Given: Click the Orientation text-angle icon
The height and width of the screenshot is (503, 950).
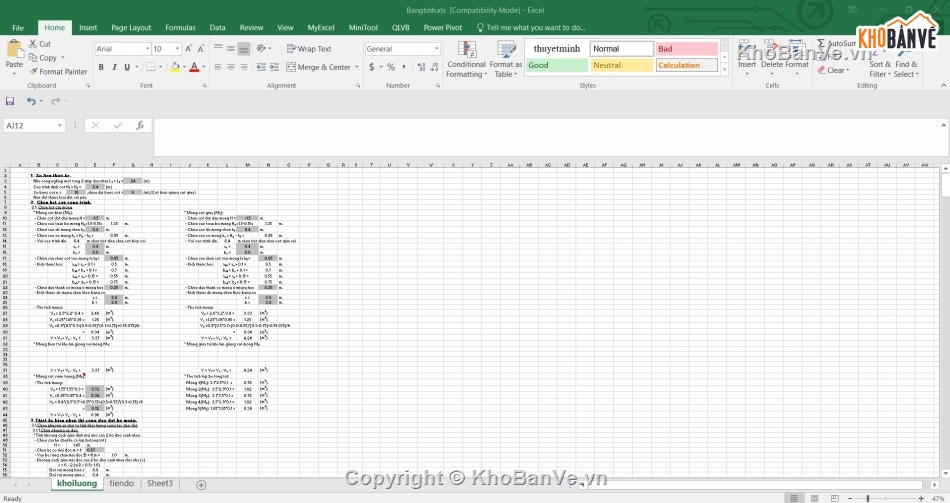Looking at the screenshot, I should (x=261, y=48).
